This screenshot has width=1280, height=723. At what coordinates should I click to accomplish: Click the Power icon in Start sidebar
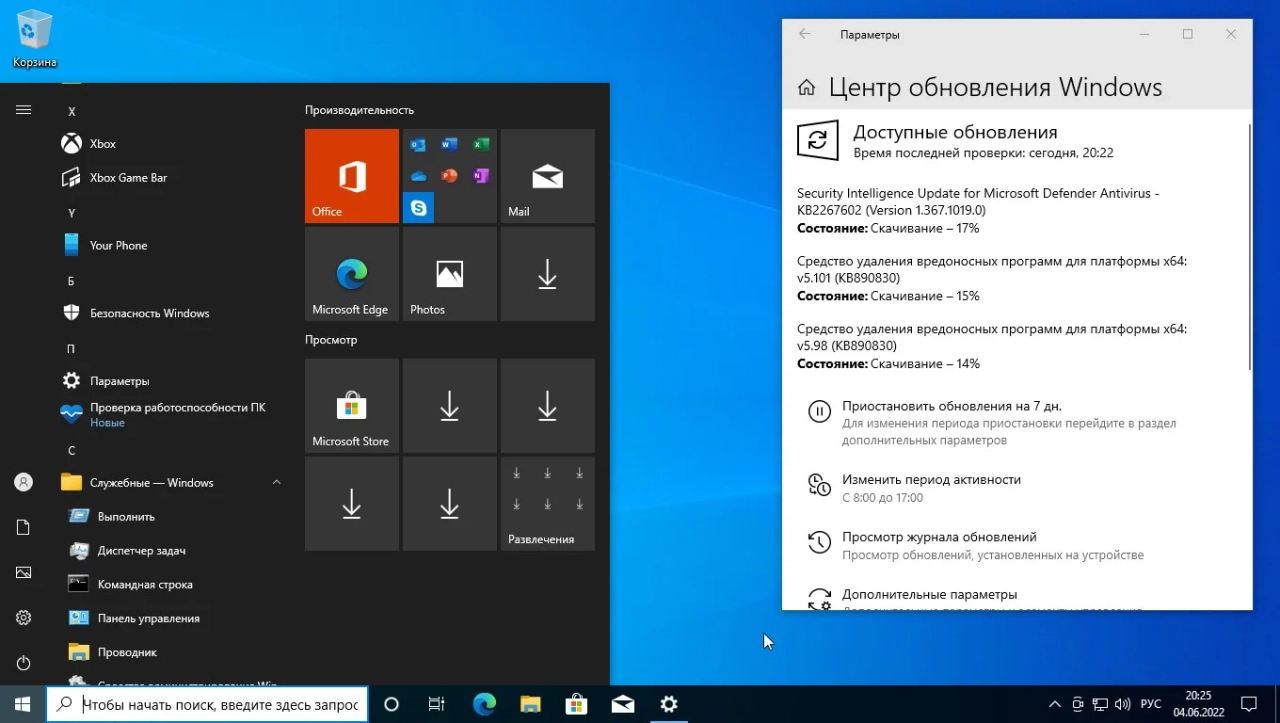pos(23,663)
